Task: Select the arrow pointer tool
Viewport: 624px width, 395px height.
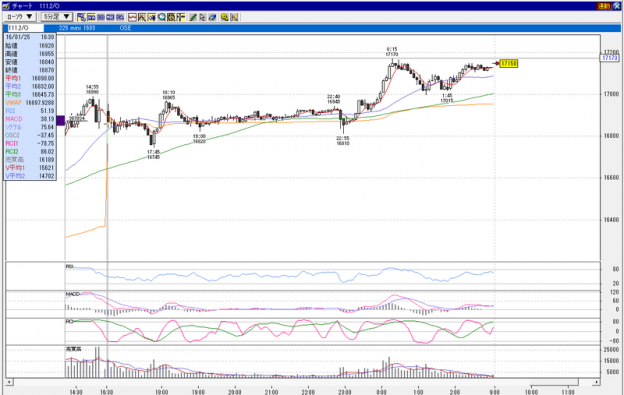Action: pyautogui.click(x=203, y=17)
